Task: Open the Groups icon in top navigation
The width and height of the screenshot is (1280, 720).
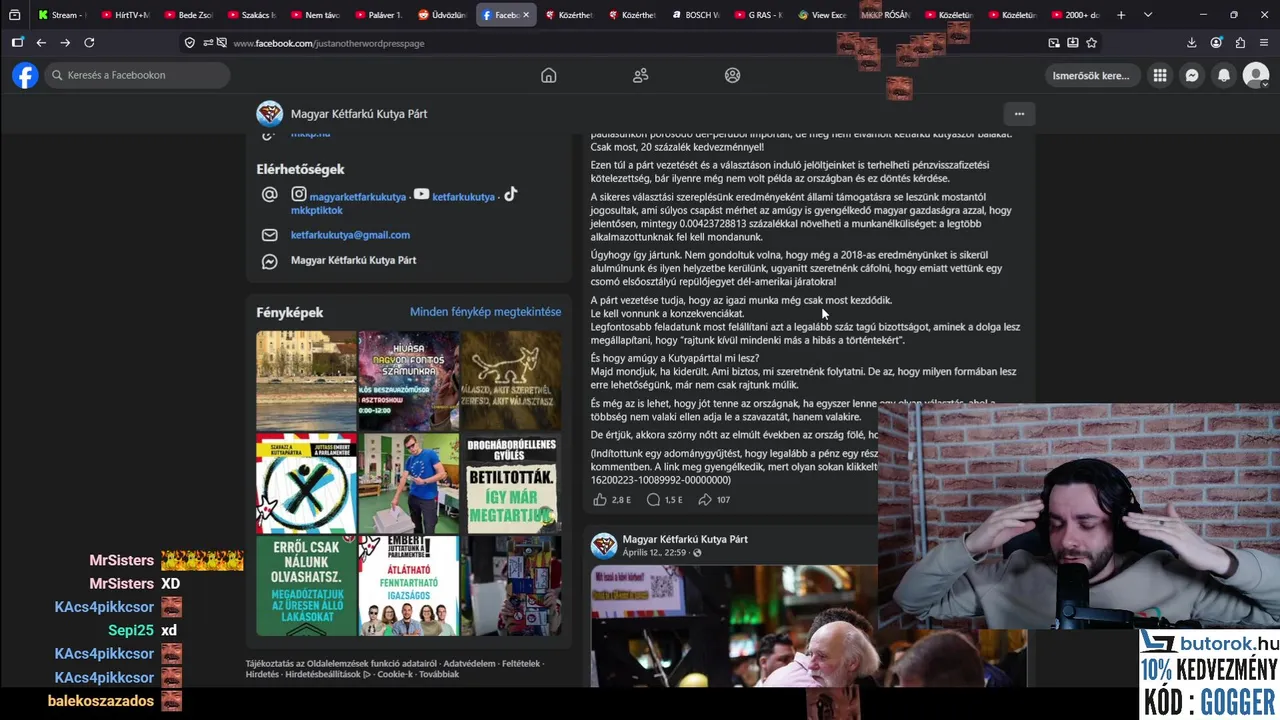Action: pos(732,75)
